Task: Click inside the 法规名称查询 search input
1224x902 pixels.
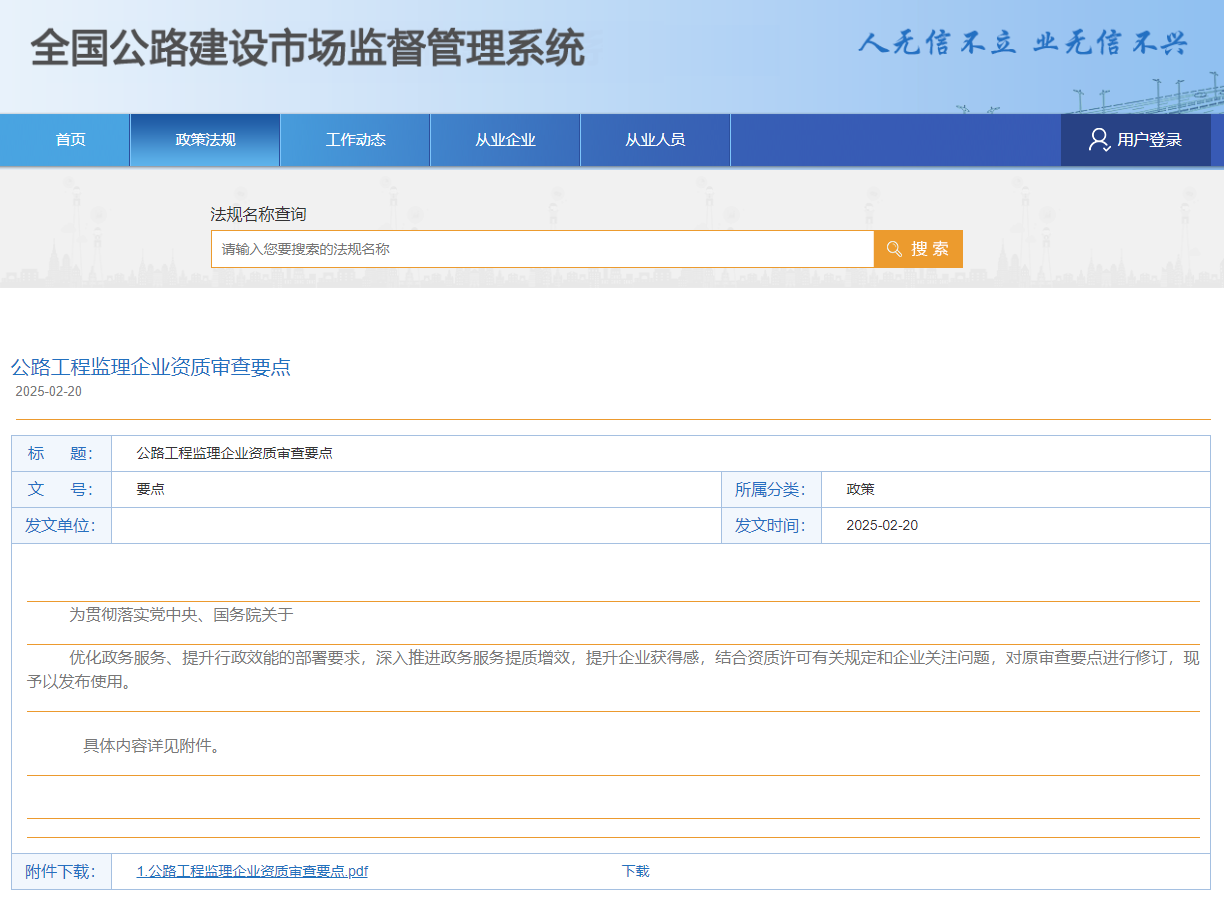Action: [540, 248]
